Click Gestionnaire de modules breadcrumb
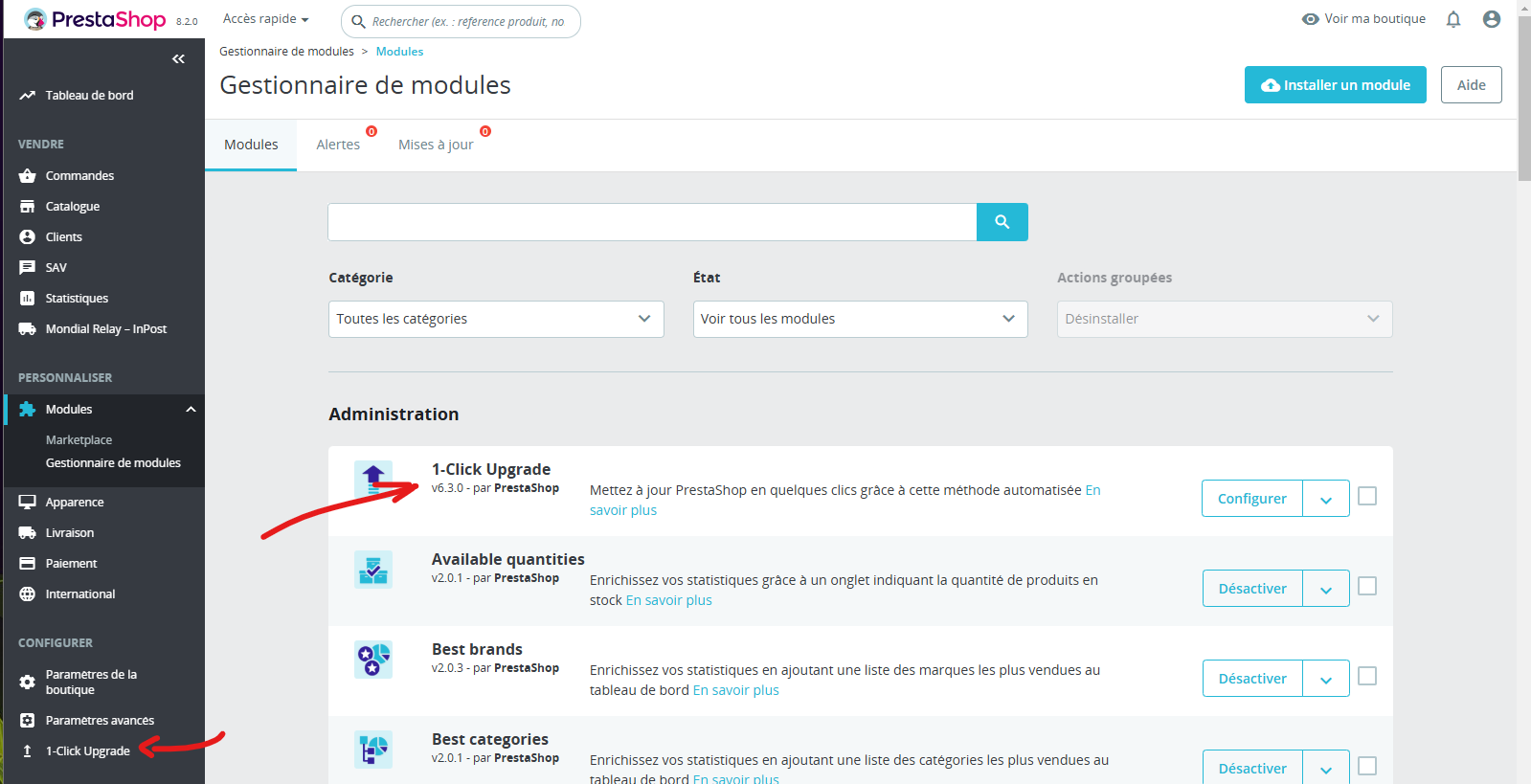The width and height of the screenshot is (1531, 784). click(x=286, y=52)
